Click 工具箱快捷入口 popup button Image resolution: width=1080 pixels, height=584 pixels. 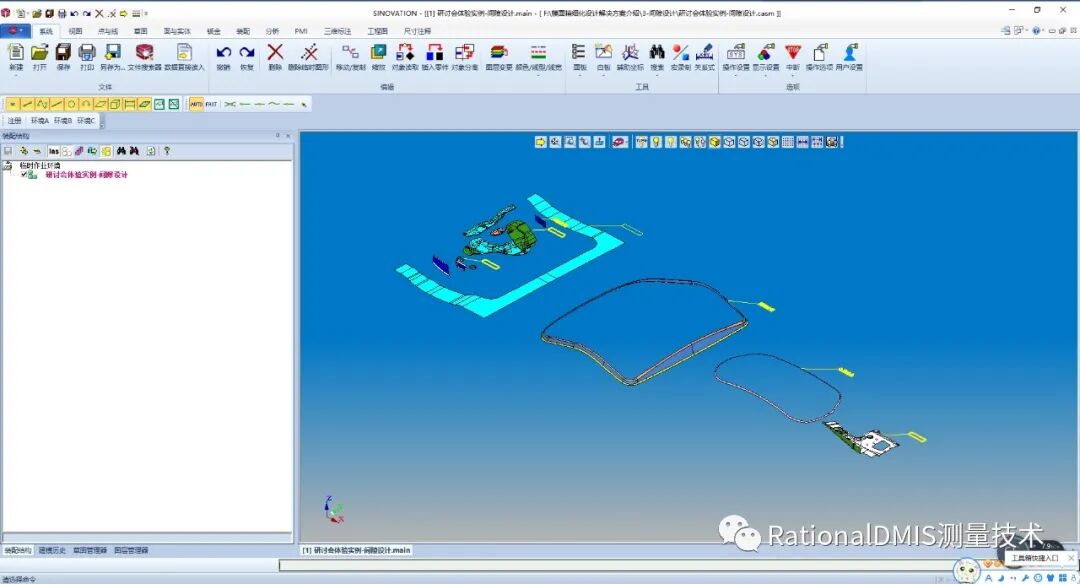pos(1035,558)
